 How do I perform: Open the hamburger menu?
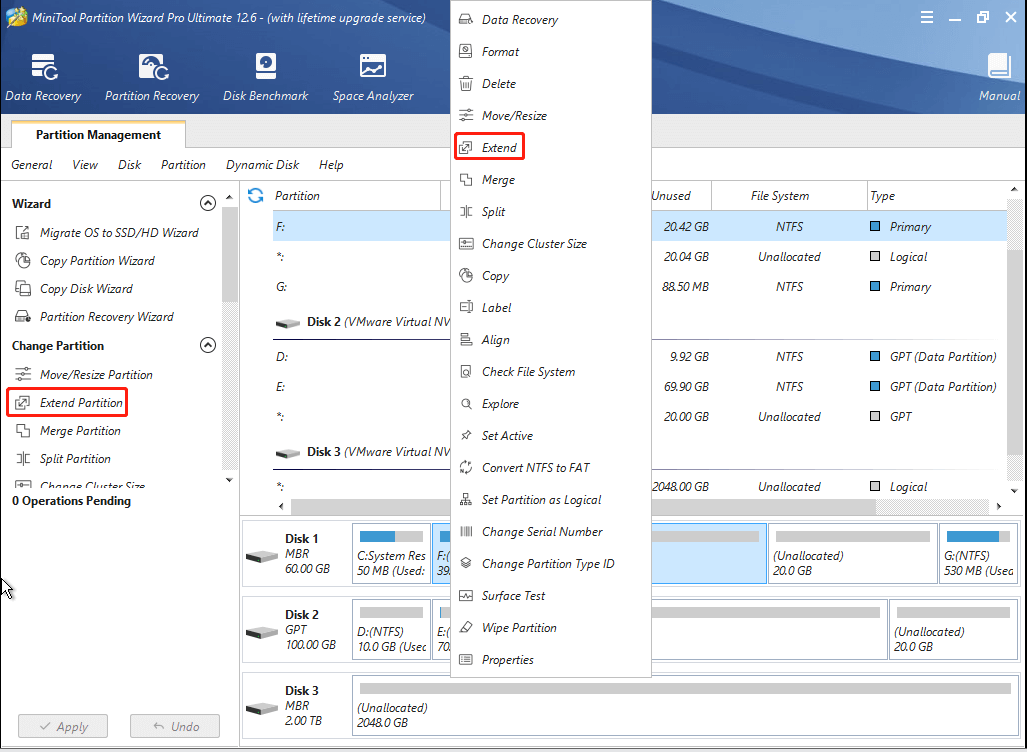click(x=926, y=17)
